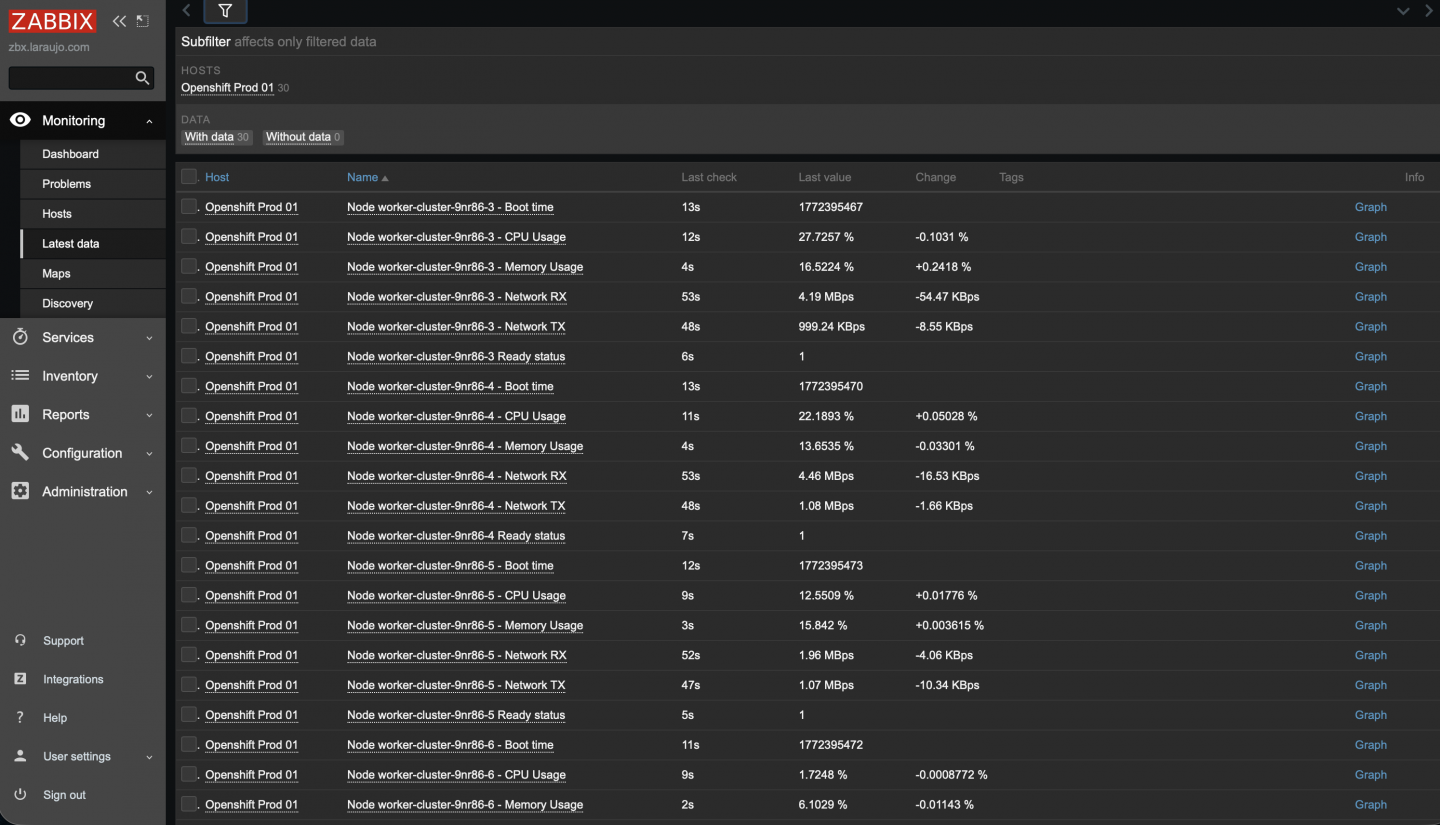This screenshot has height=825, width=1440.
Task: Toggle the select-all checkbox in header
Action: (189, 177)
